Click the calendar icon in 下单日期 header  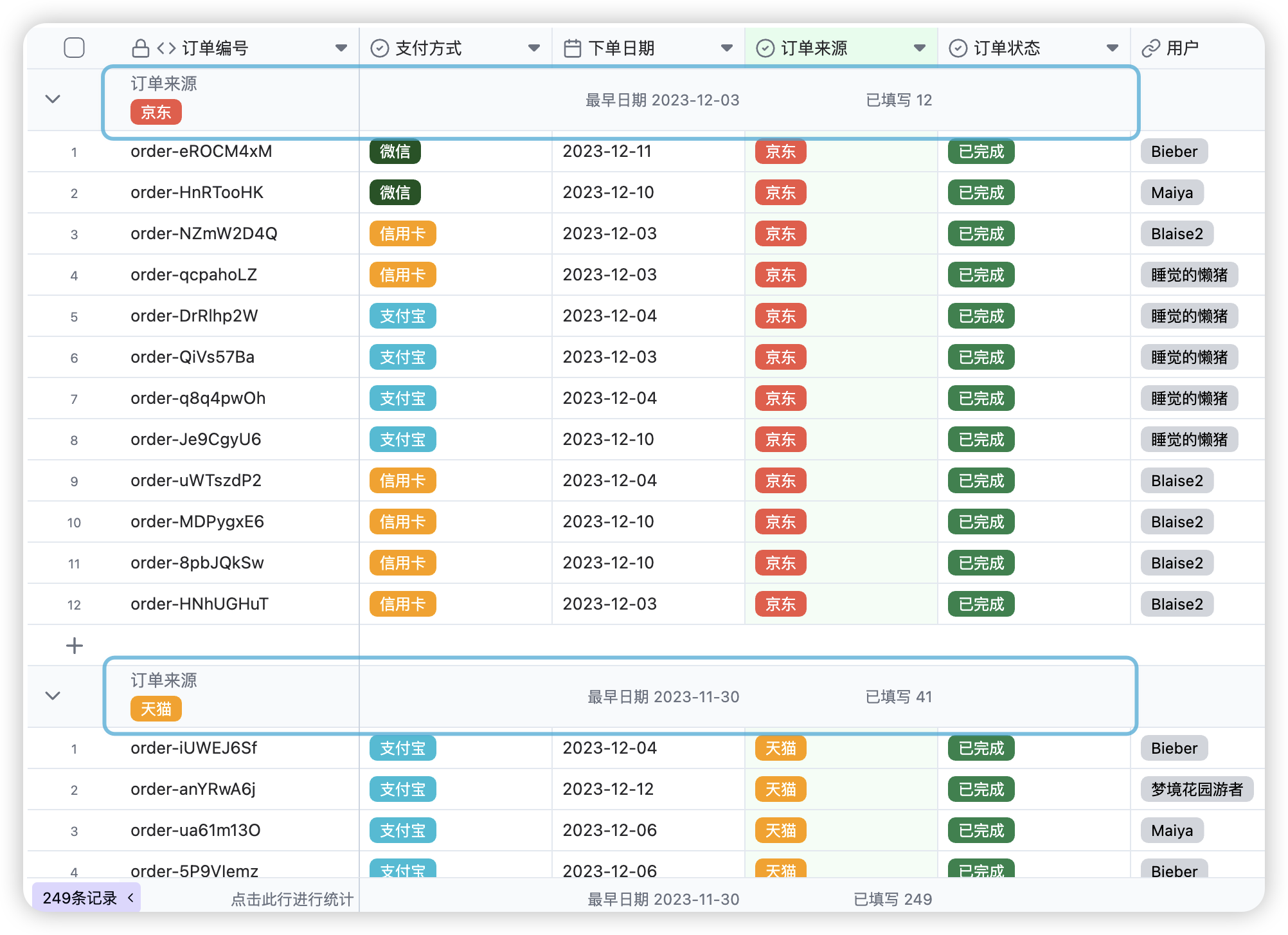572,48
